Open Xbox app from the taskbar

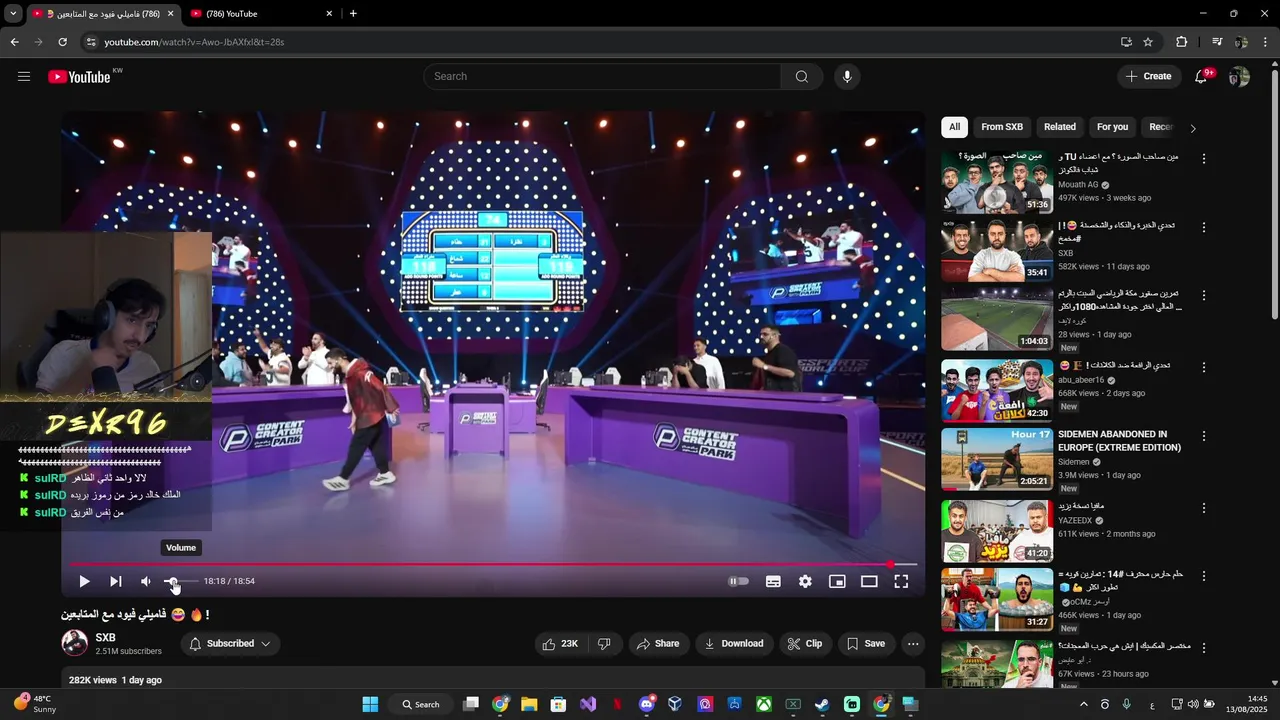point(763,704)
